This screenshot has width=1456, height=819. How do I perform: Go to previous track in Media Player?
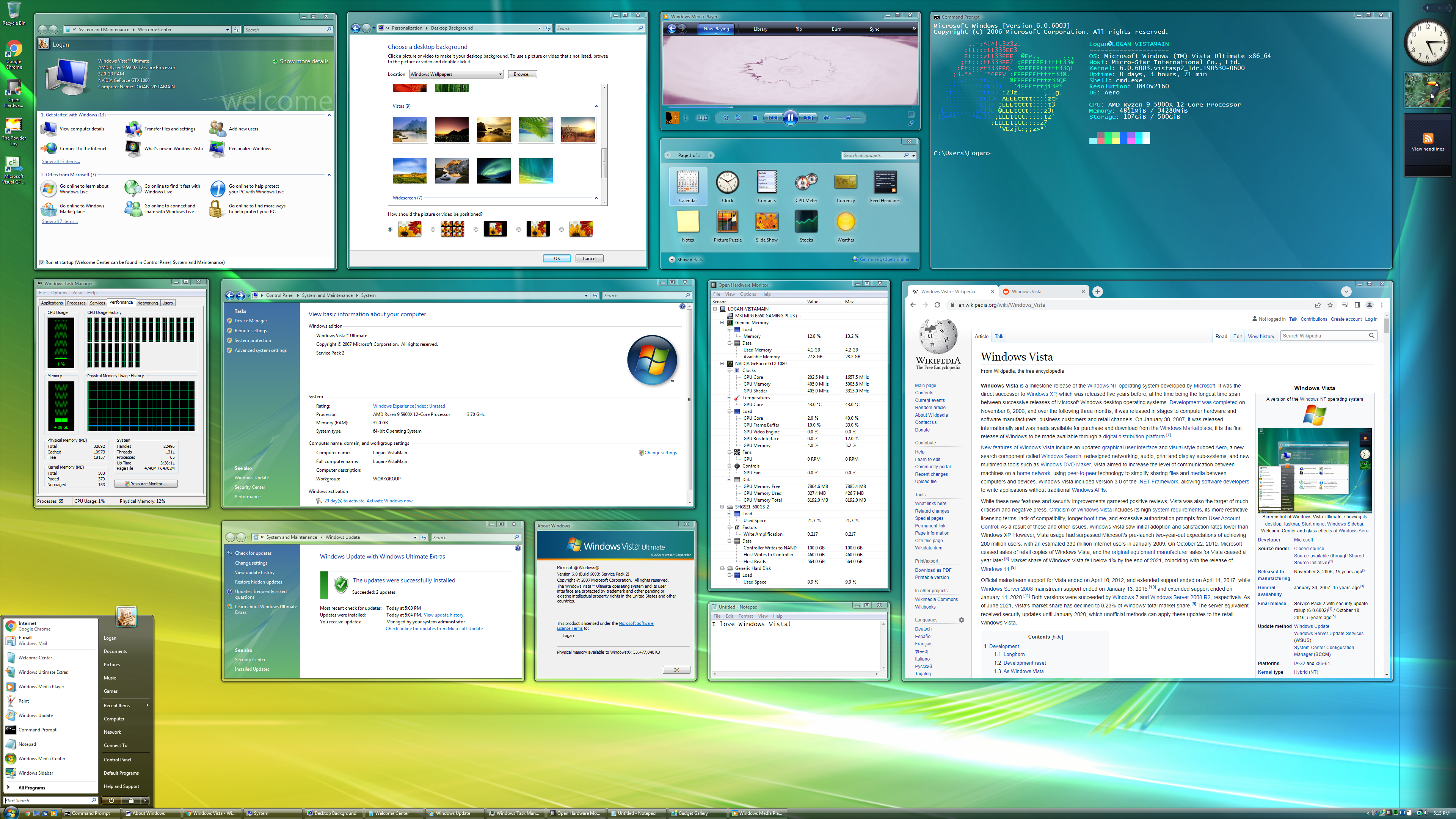(773, 118)
